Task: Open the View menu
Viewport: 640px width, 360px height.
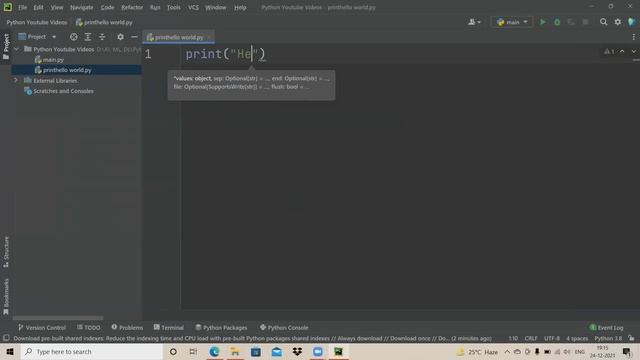Action: point(57,7)
